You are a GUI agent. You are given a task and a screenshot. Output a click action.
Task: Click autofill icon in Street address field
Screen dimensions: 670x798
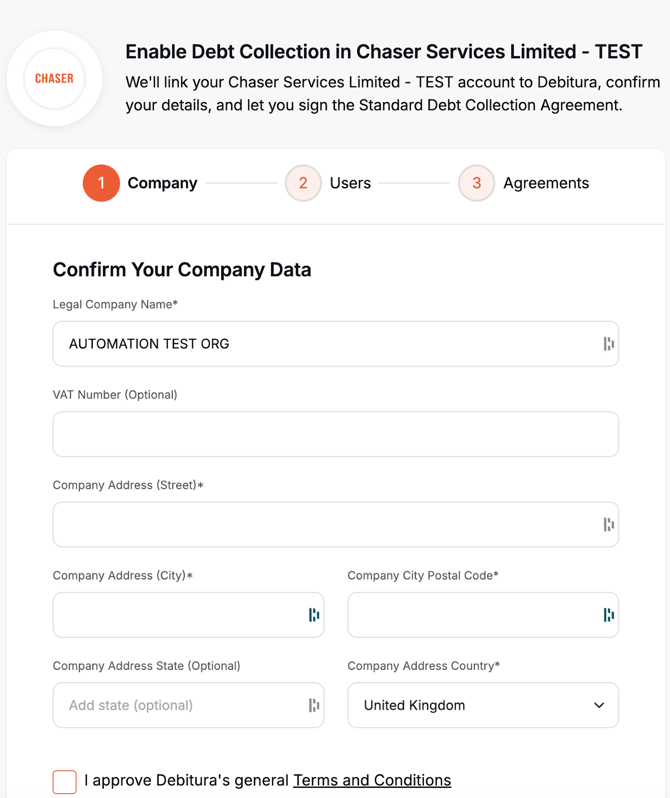[608, 524]
